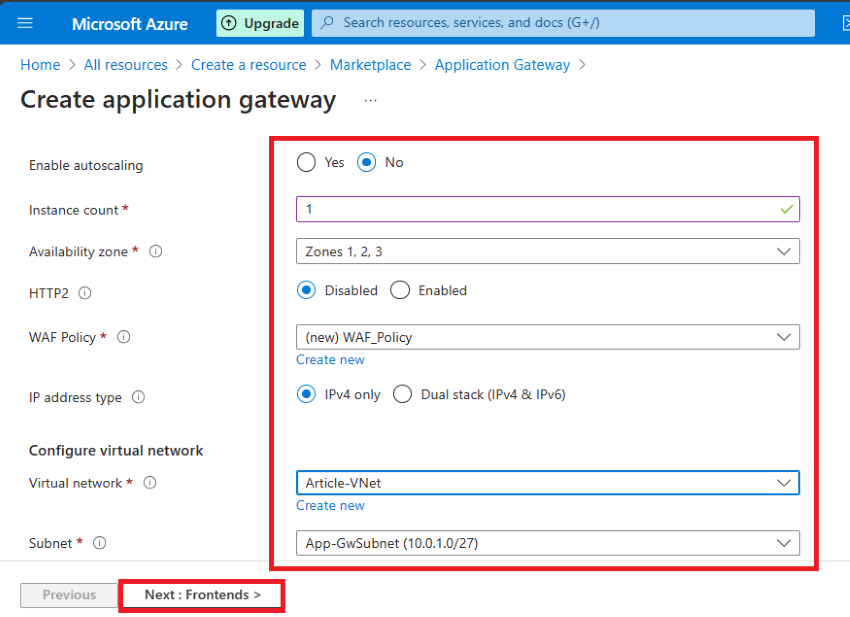The width and height of the screenshot is (850, 617).
Task: Open the page ellipsis more options
Action: point(370,101)
